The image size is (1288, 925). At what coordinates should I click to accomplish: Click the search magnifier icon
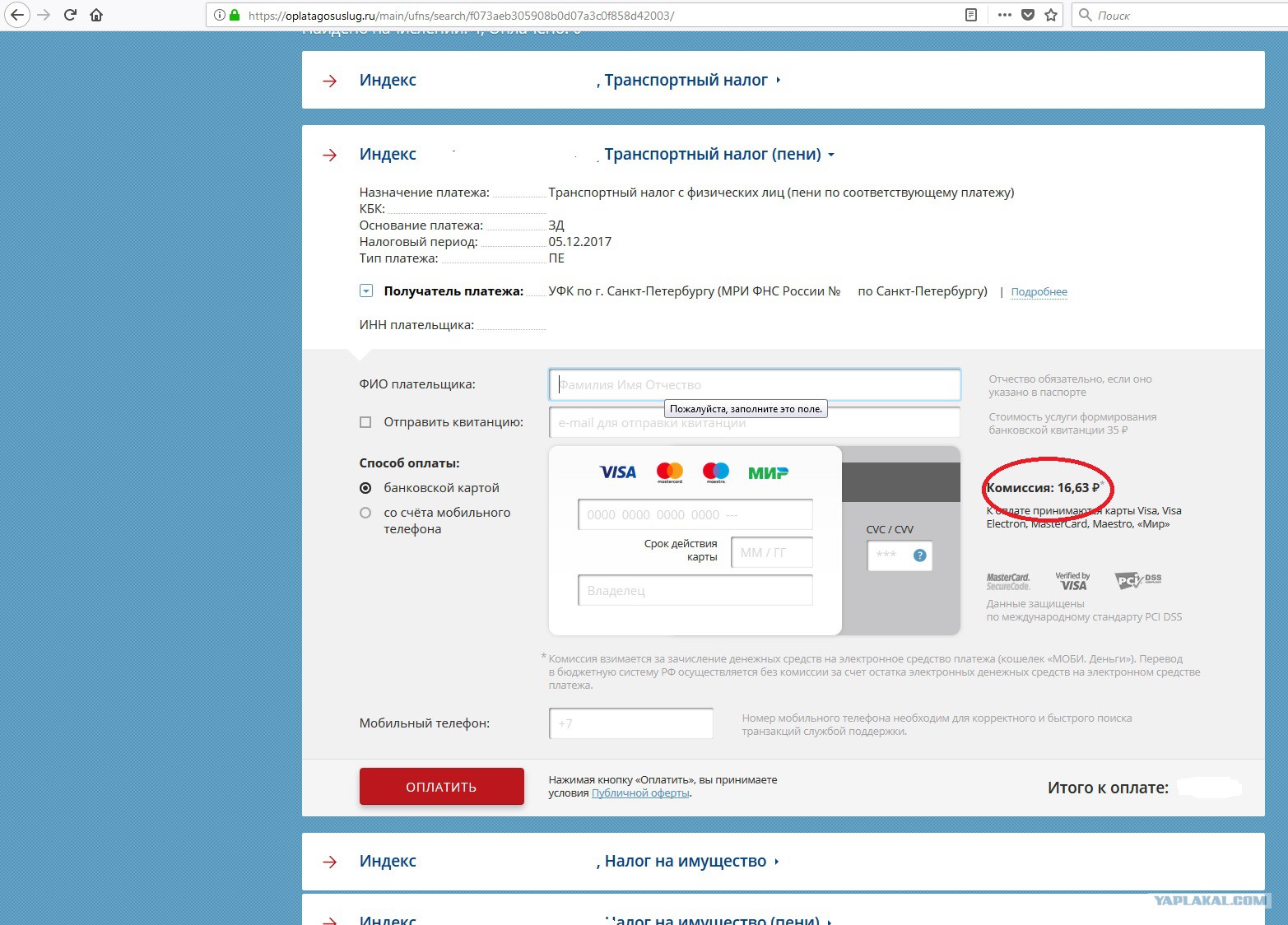1085,15
